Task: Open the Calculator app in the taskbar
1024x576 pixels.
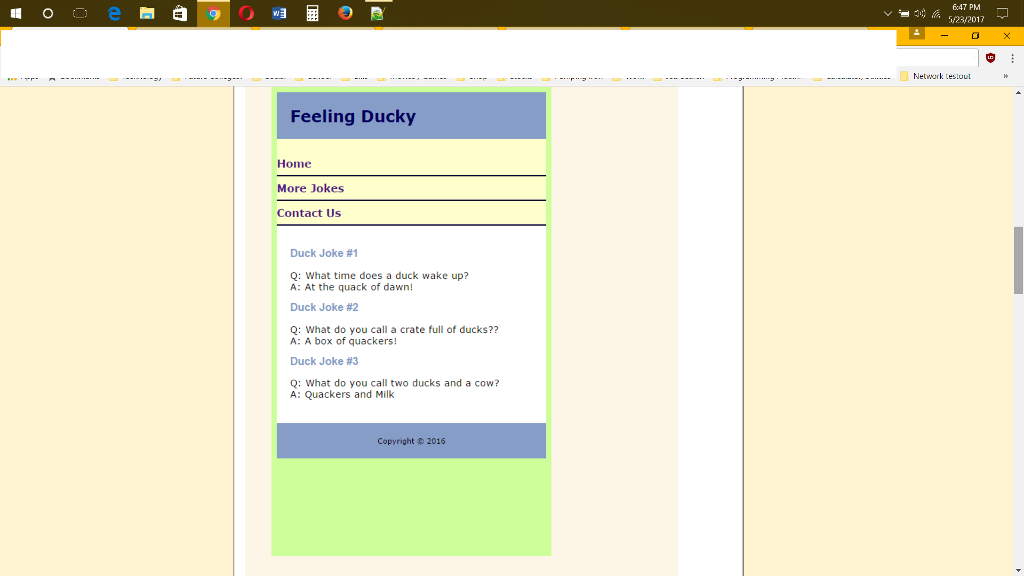Action: tap(312, 14)
